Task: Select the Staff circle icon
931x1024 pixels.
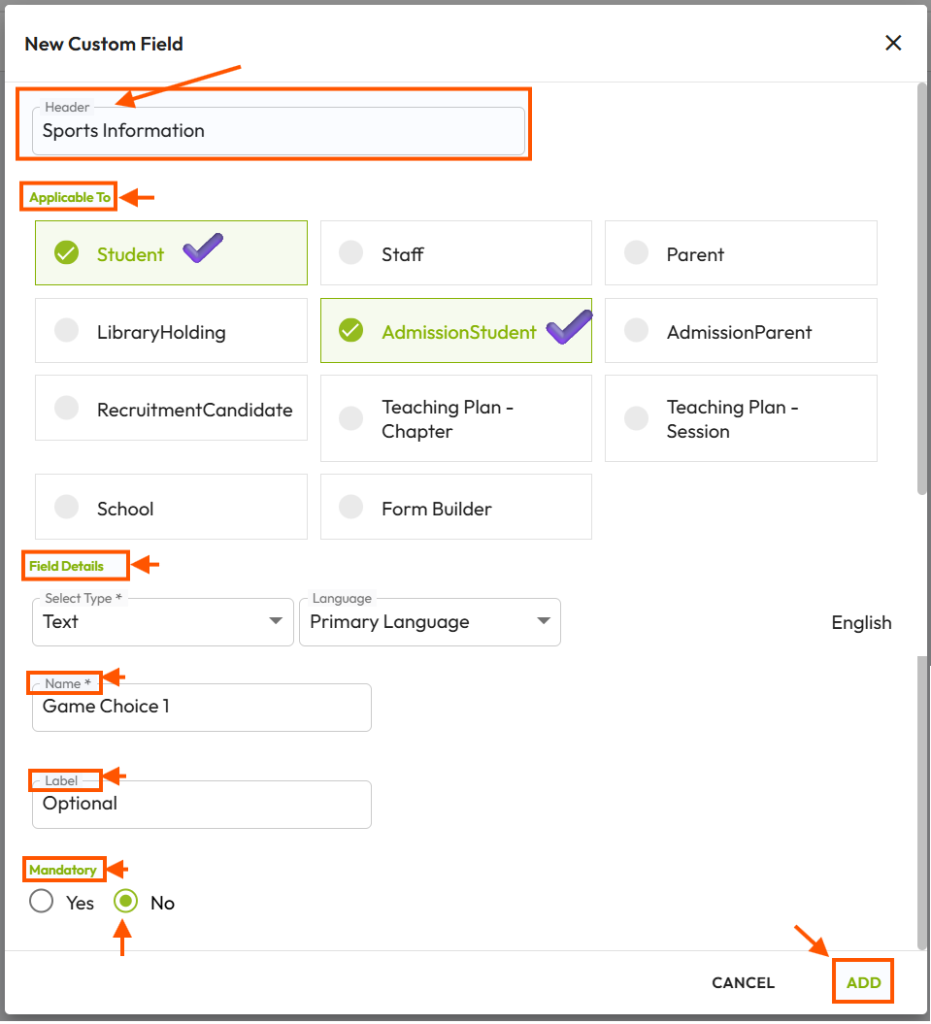Action: (351, 253)
